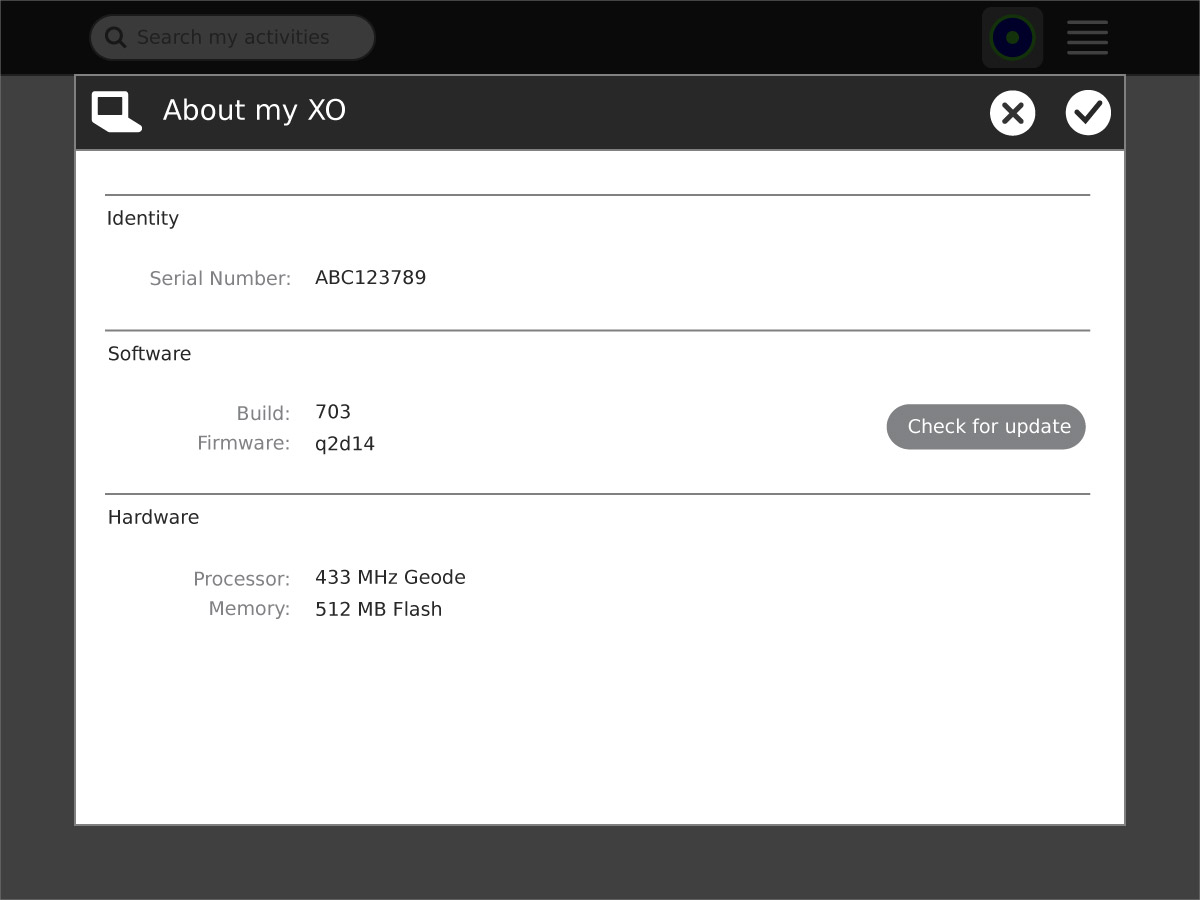Image resolution: width=1200 pixels, height=900 pixels.
Task: Click the Serial Number label
Action: [x=220, y=279]
